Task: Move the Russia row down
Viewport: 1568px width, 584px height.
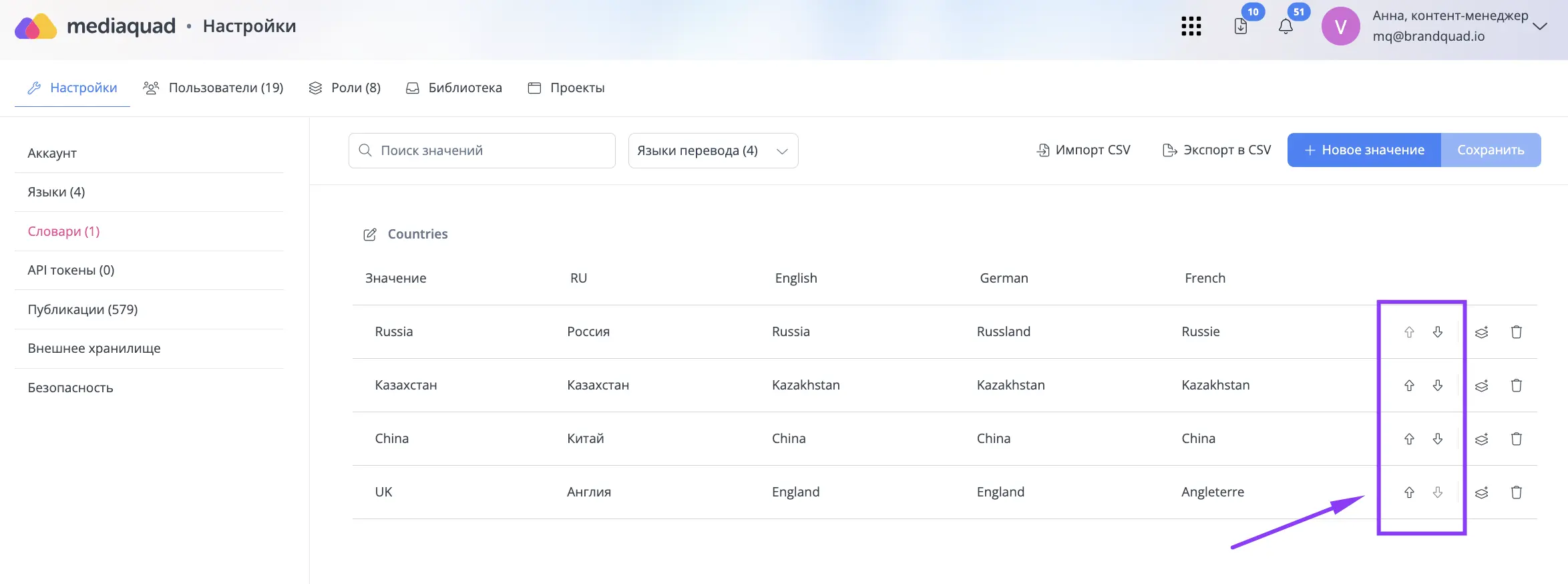Action: pyautogui.click(x=1438, y=332)
